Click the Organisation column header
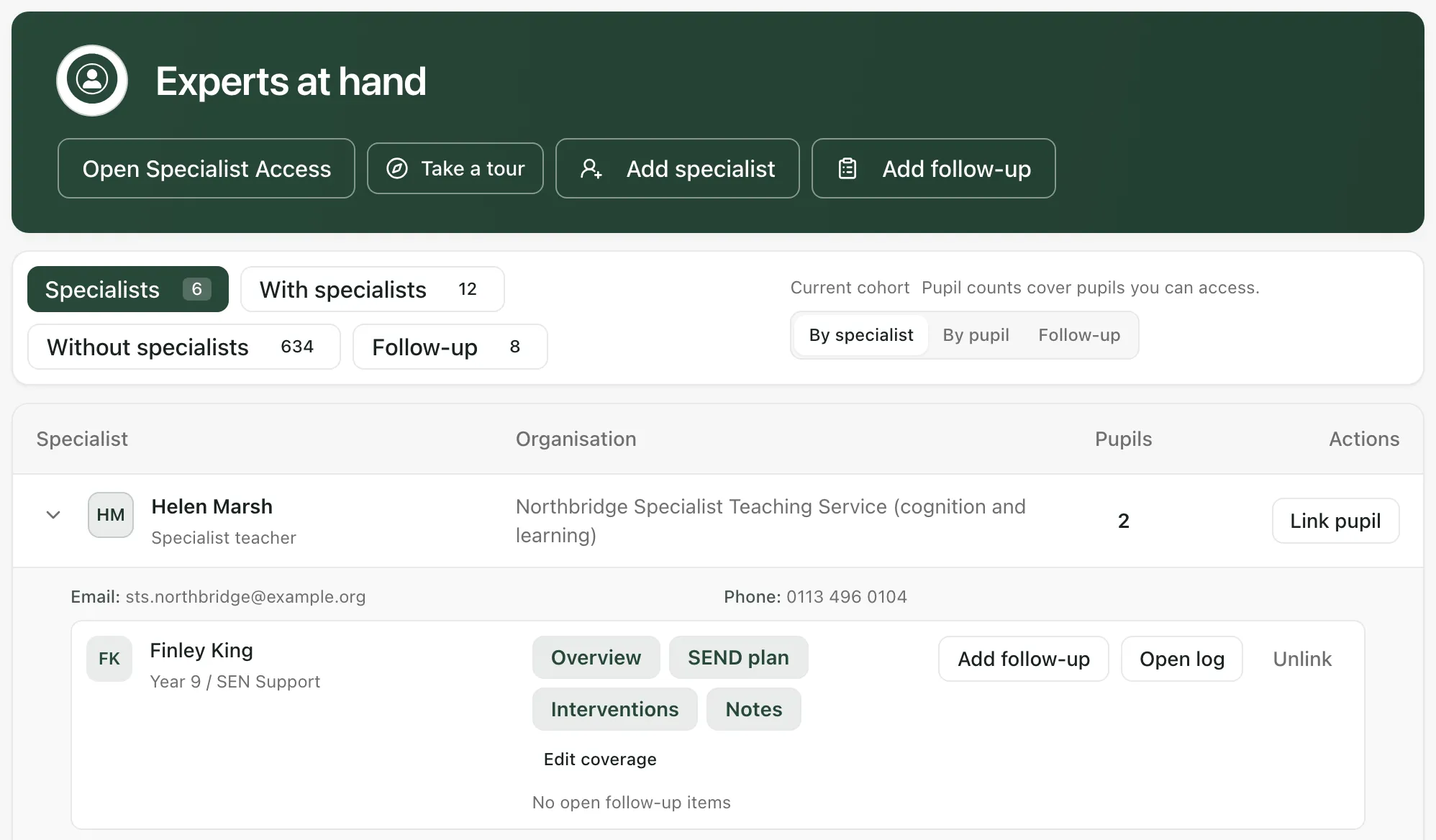This screenshot has width=1436, height=840. click(576, 439)
